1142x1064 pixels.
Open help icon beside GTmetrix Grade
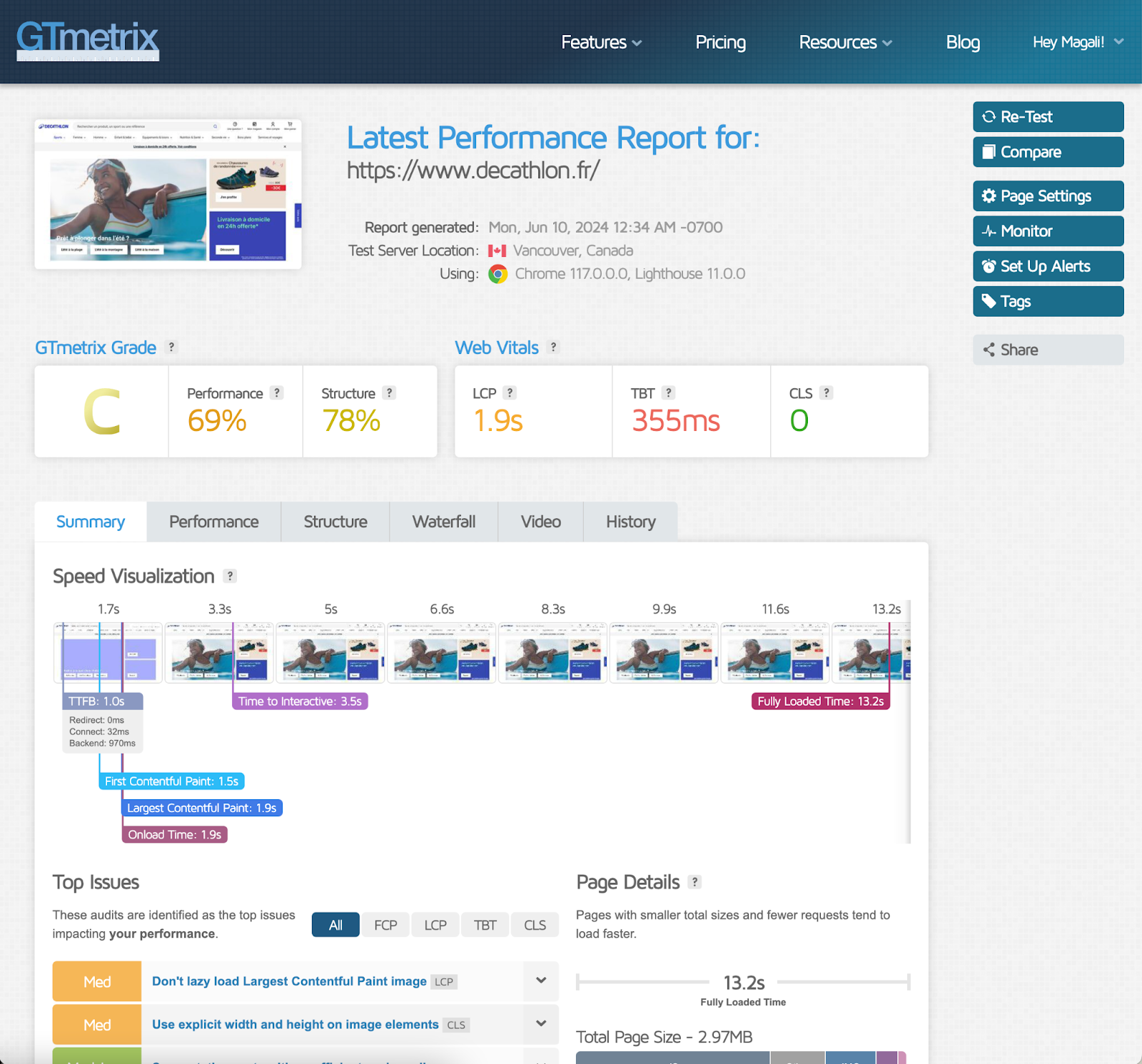click(x=171, y=347)
